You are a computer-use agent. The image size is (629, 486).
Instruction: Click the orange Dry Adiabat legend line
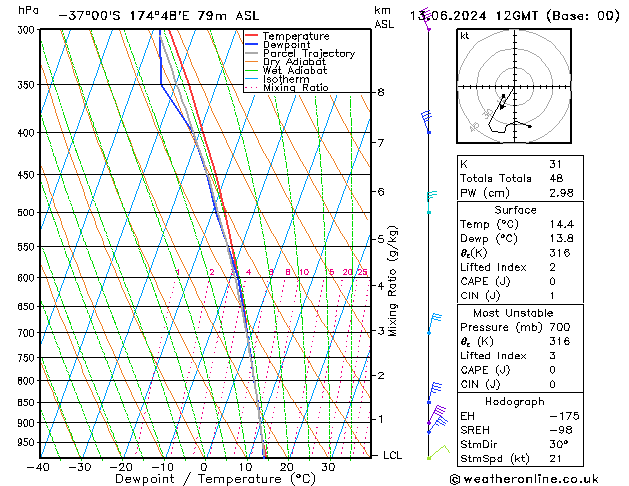(x=252, y=61)
